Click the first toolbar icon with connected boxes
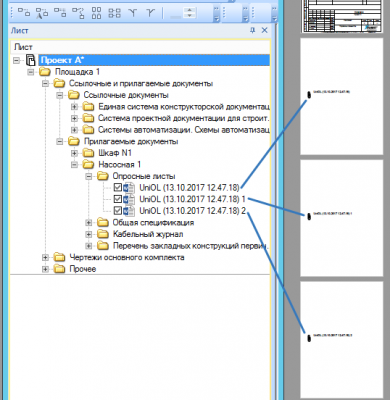The height and width of the screenshot is (400, 390). coord(24,12)
